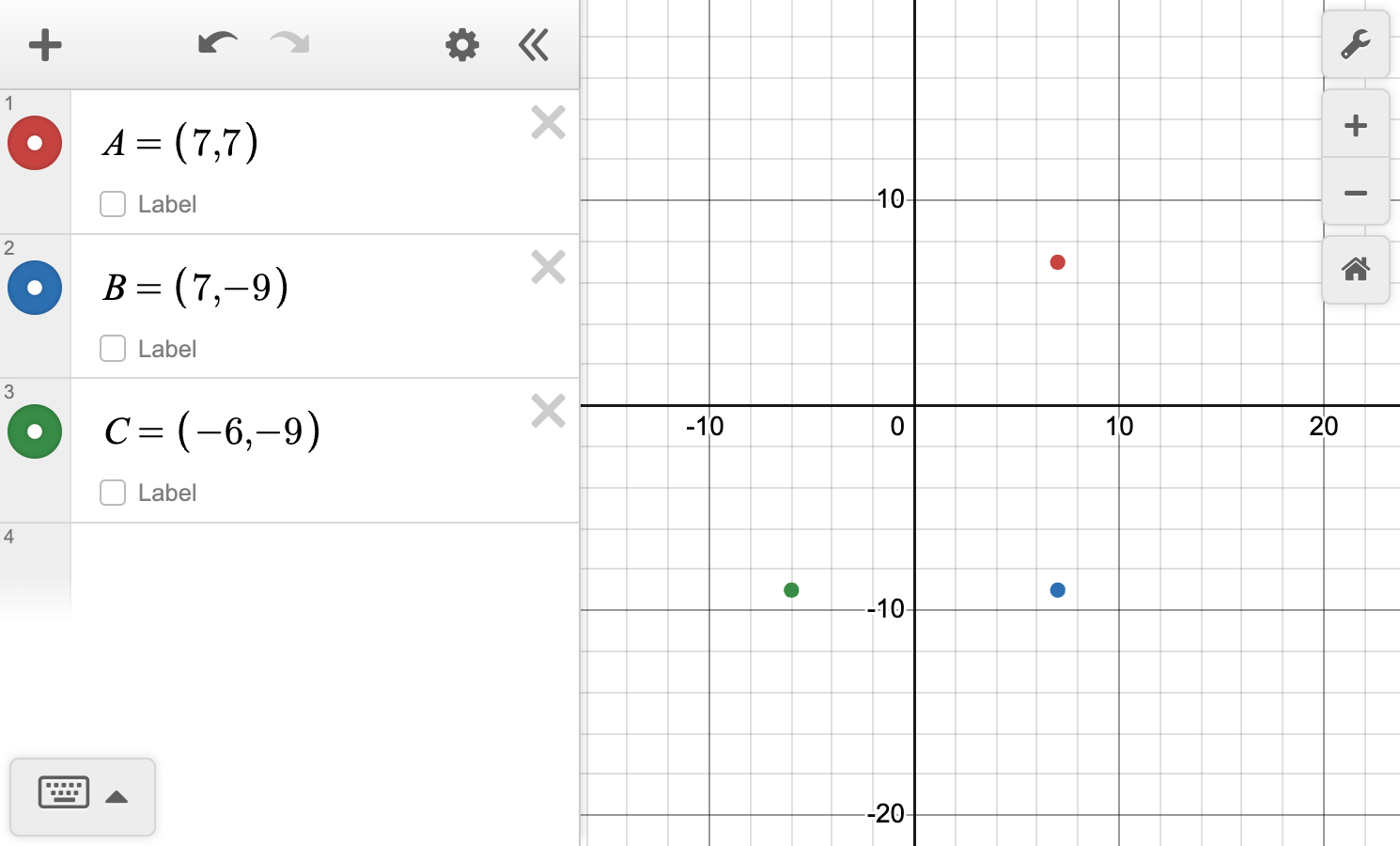
Task: Zoom out on the graph
Action: 1355,193
